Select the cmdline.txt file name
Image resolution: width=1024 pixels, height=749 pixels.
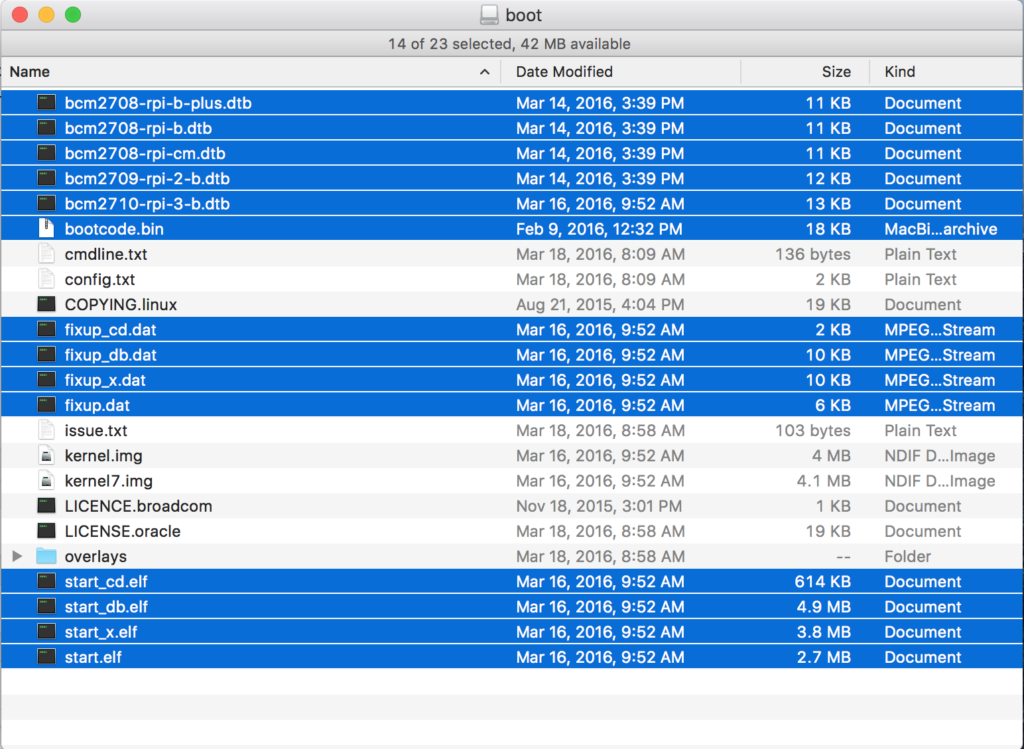106,254
